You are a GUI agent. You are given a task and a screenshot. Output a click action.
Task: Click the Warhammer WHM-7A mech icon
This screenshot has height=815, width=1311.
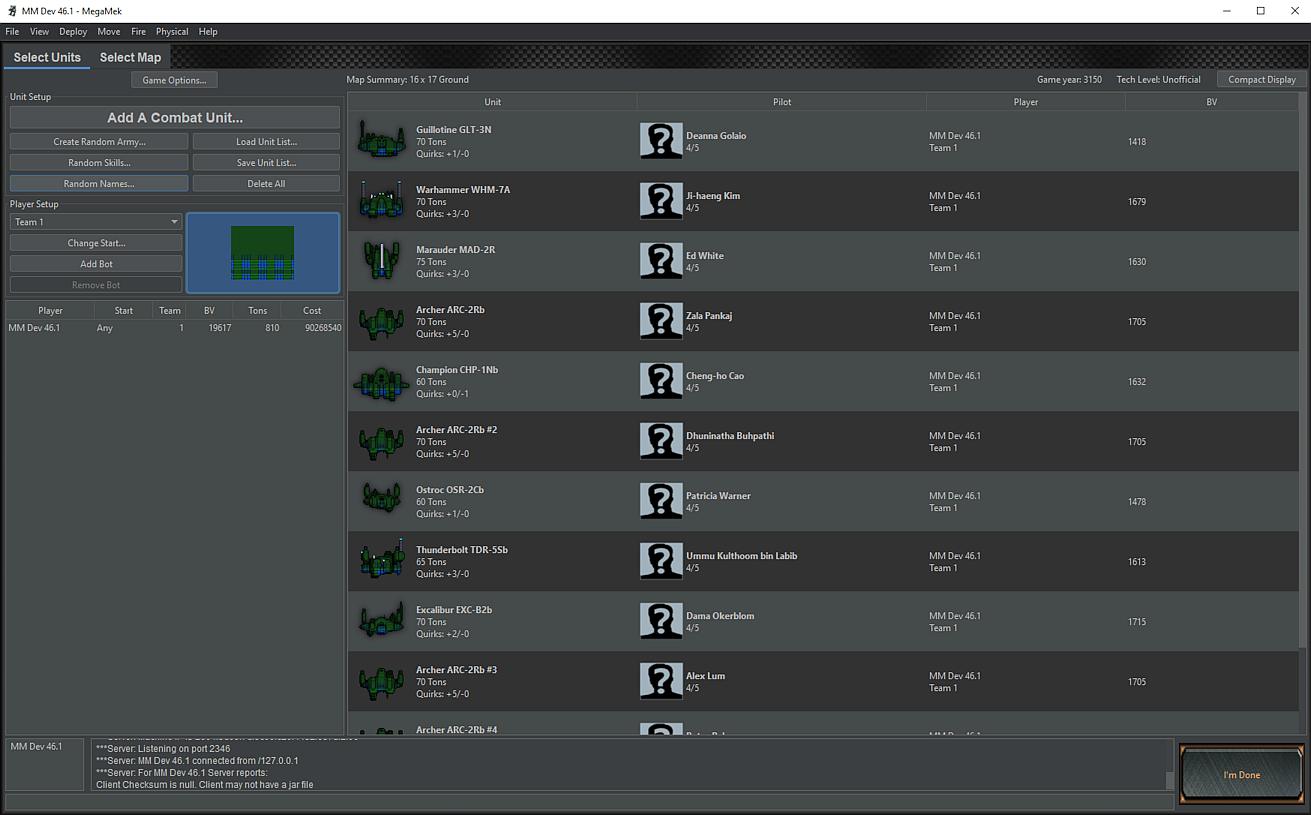click(381, 201)
